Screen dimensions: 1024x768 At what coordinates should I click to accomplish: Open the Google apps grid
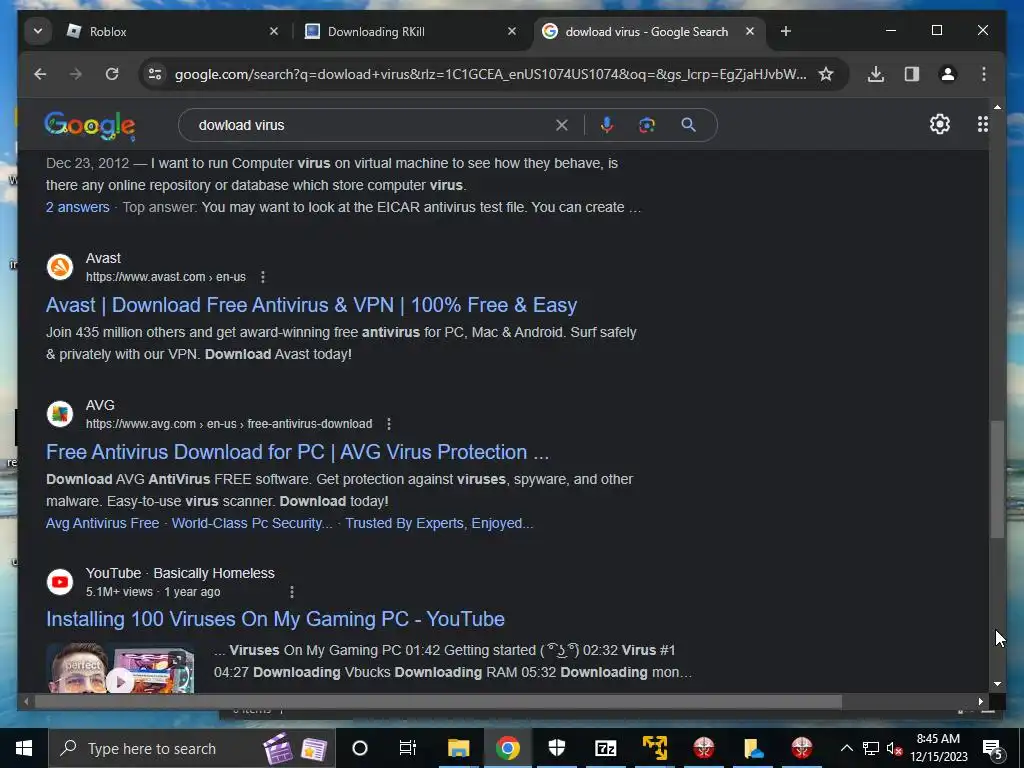click(982, 124)
